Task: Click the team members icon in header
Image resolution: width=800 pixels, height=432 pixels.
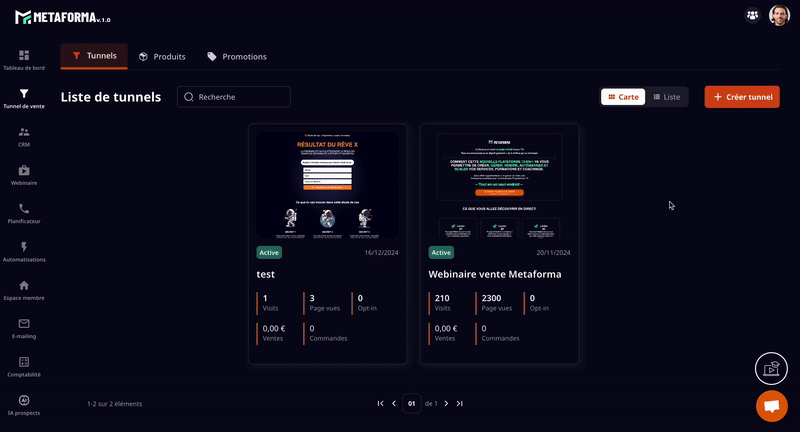Action: [x=752, y=15]
